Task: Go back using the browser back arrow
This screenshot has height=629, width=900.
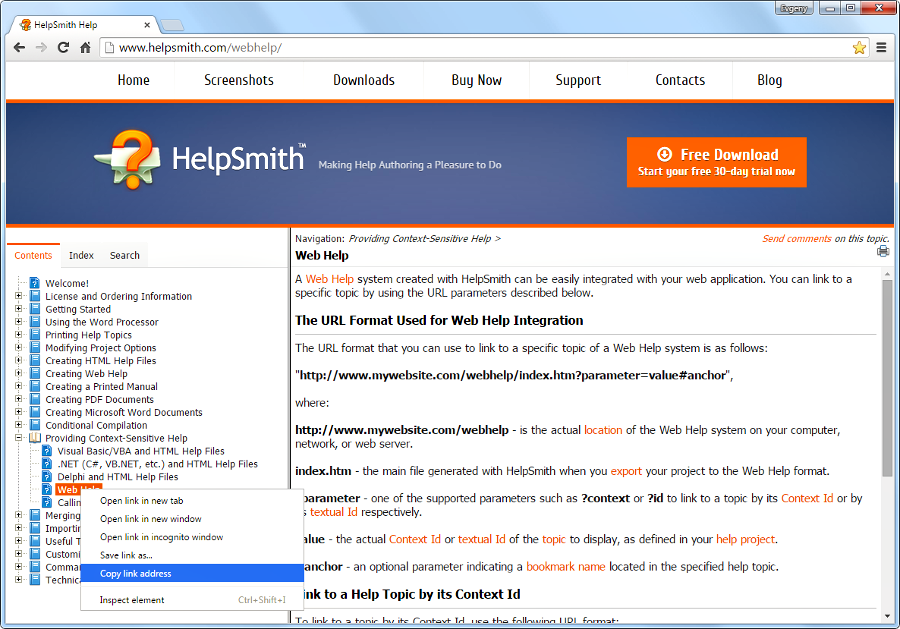Action: click(x=20, y=48)
